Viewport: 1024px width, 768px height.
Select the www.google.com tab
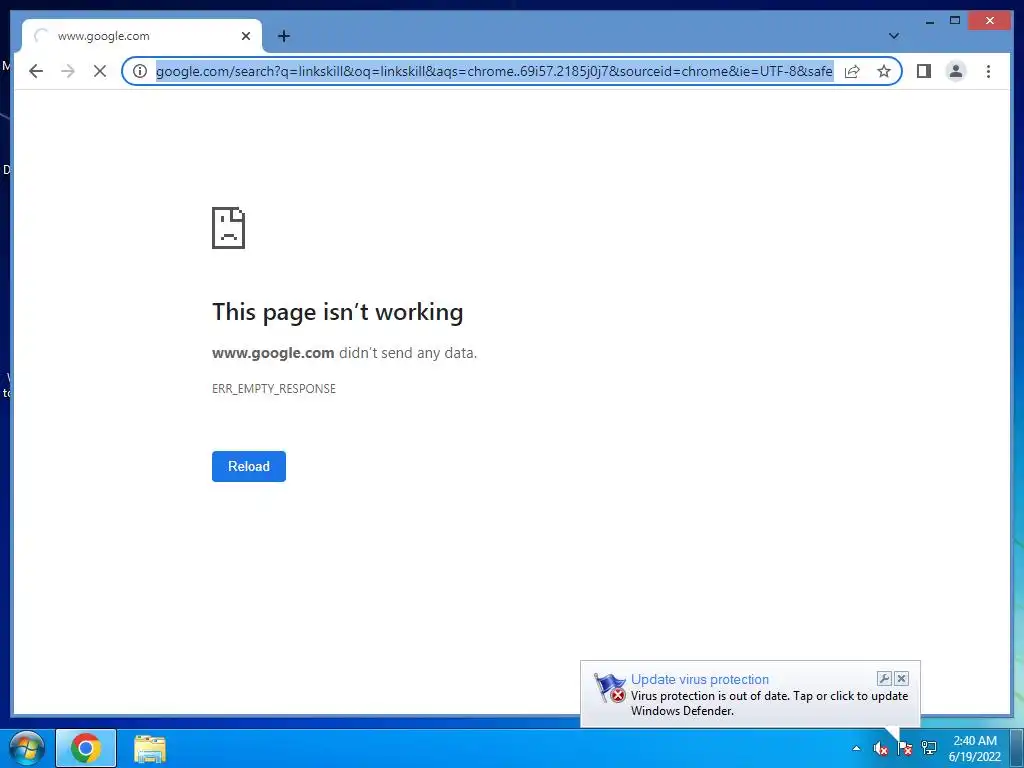(x=142, y=36)
